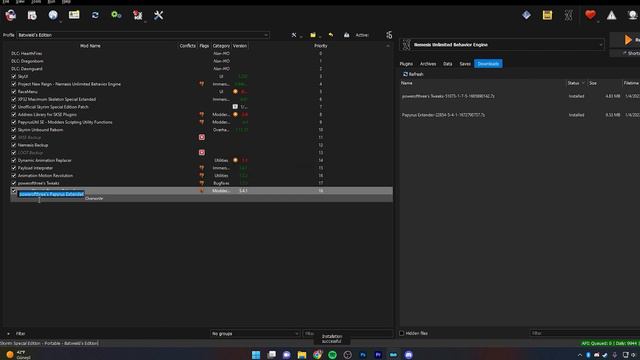
Task: Open the Tools plugin icon
Action: pyautogui.click(x=138, y=16)
